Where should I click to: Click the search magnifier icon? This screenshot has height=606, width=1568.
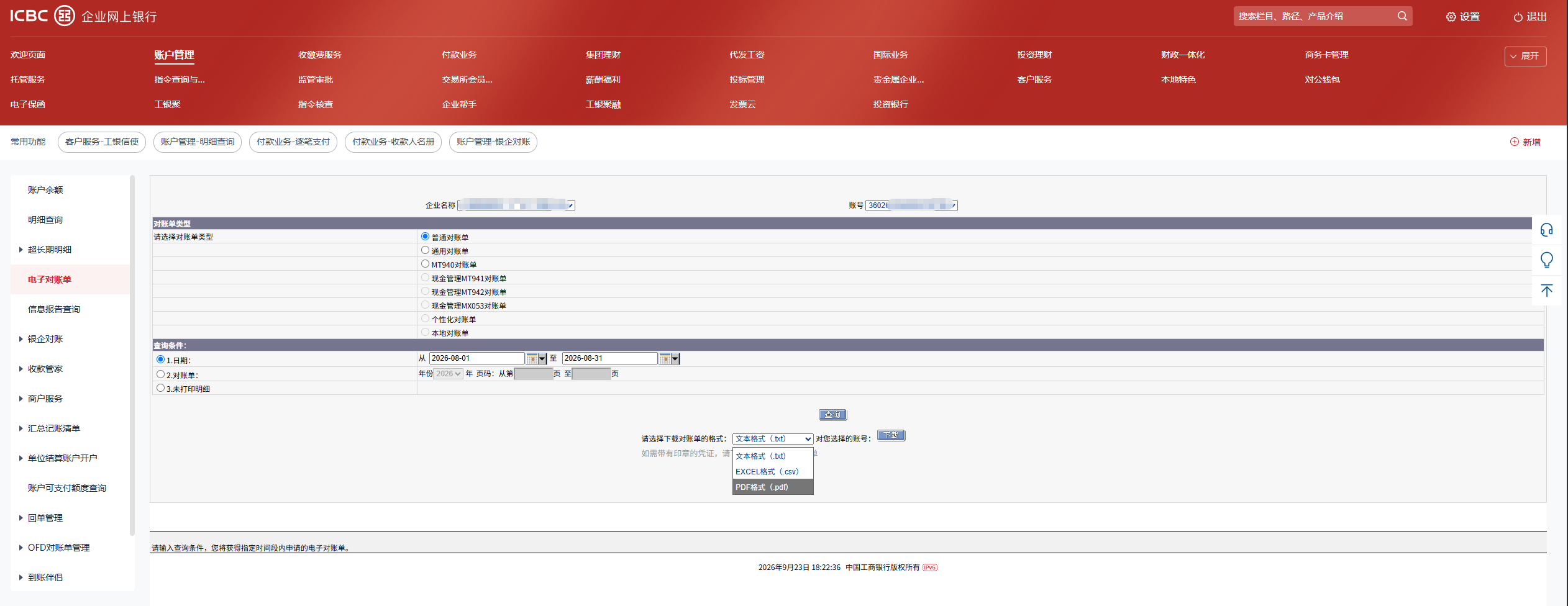(1402, 16)
